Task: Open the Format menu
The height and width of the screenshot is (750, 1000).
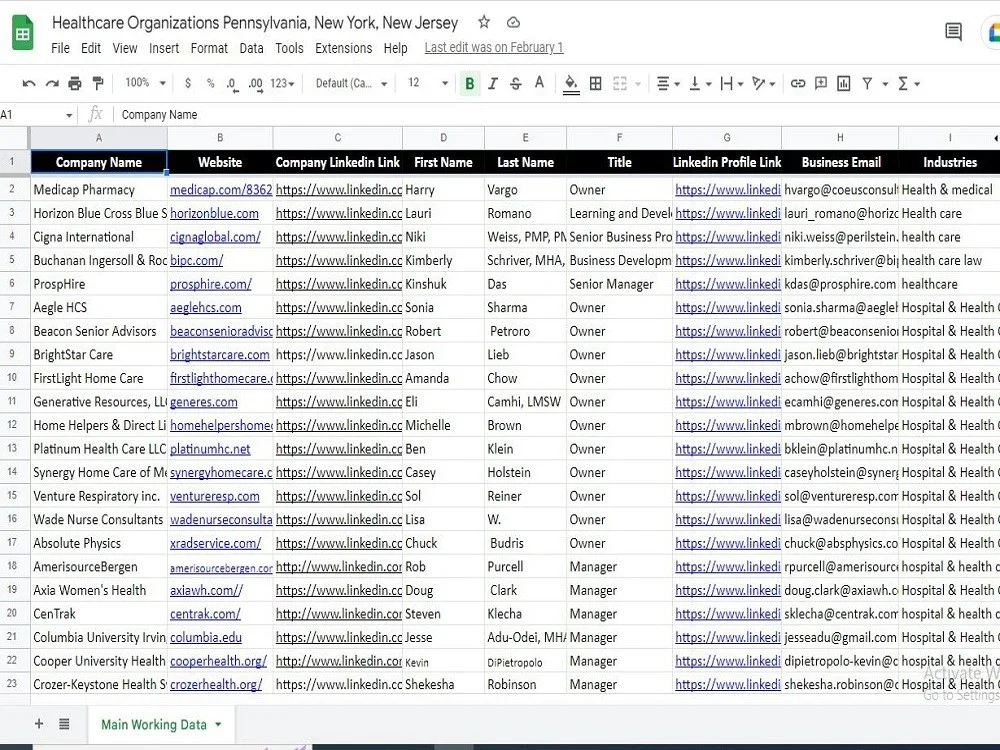Action: pyautogui.click(x=209, y=48)
